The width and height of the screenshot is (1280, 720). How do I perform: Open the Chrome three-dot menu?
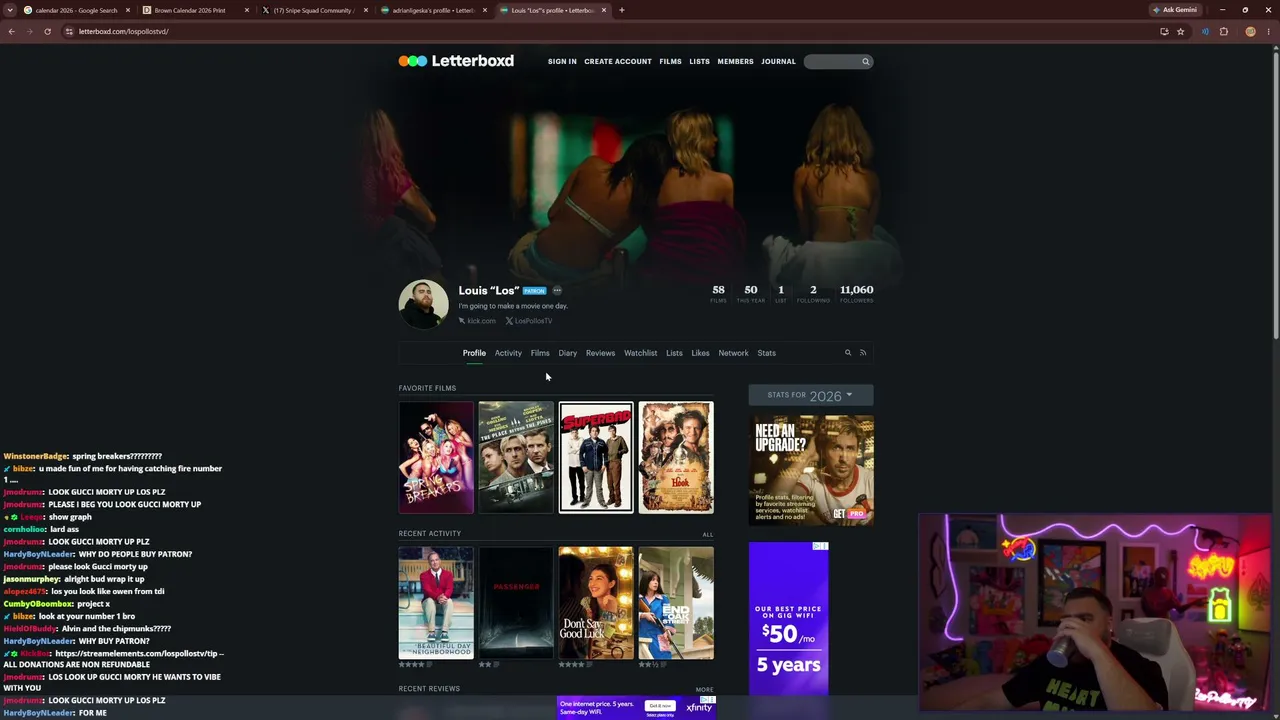(1269, 31)
